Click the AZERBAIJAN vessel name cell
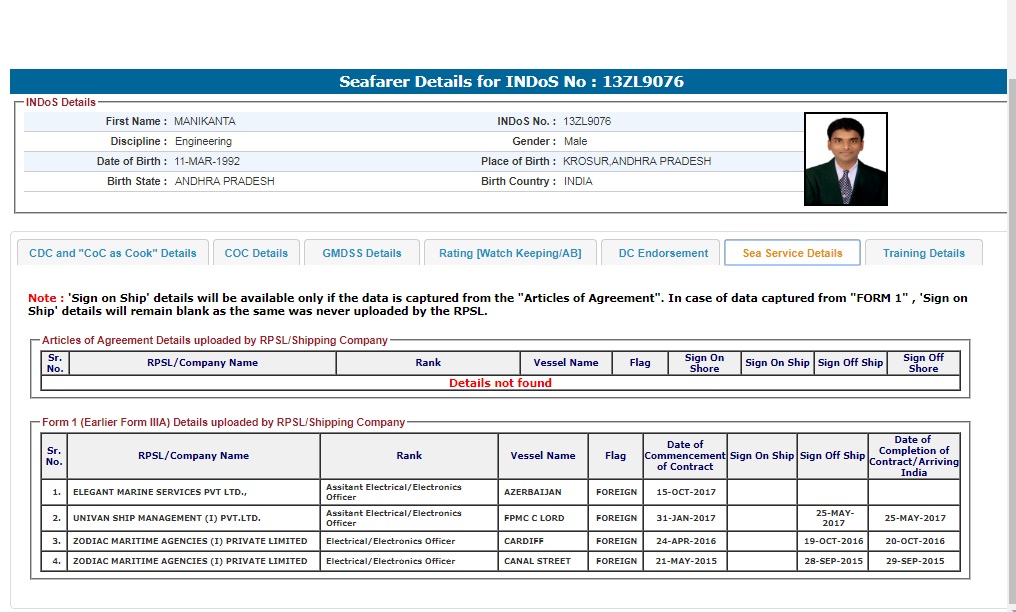1016x612 pixels. pos(534,492)
